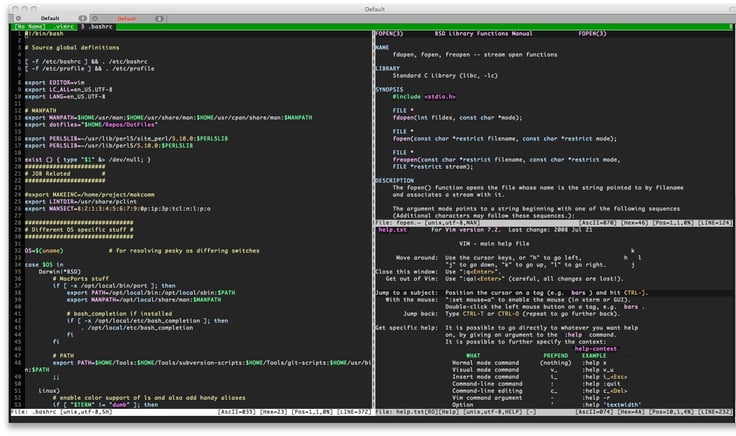Click '[unix,utf-8,MAN]' in man page status bar
Image resolution: width=736 pixels, height=436 pixels.
[x=451, y=223]
